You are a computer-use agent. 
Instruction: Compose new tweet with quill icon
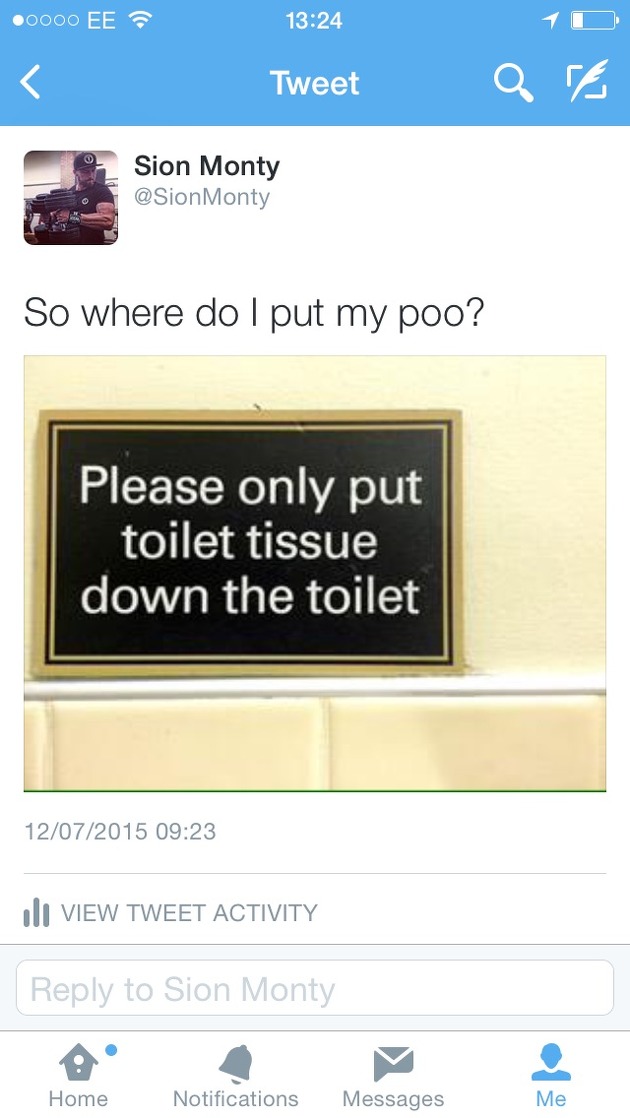[x=587, y=80]
